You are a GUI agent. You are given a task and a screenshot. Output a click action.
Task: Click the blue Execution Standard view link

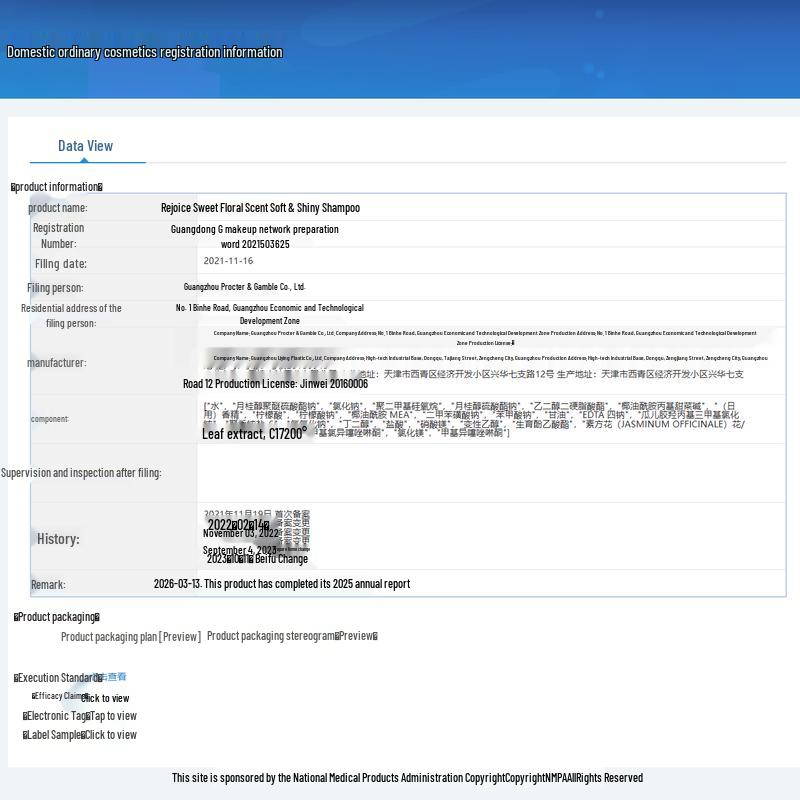114,677
